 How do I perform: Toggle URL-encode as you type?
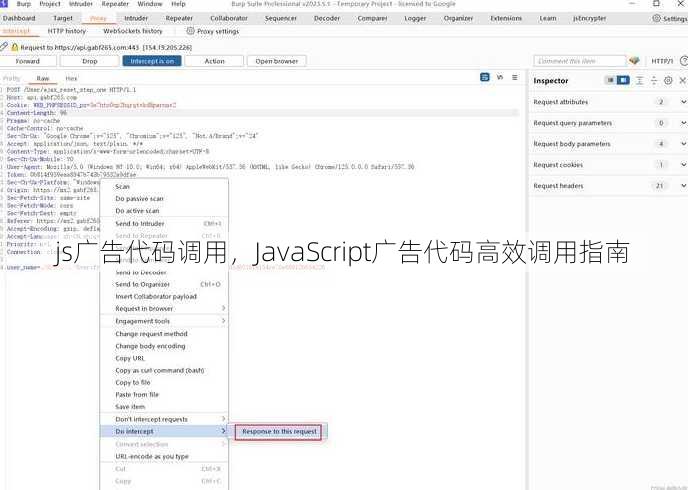(x=164, y=457)
